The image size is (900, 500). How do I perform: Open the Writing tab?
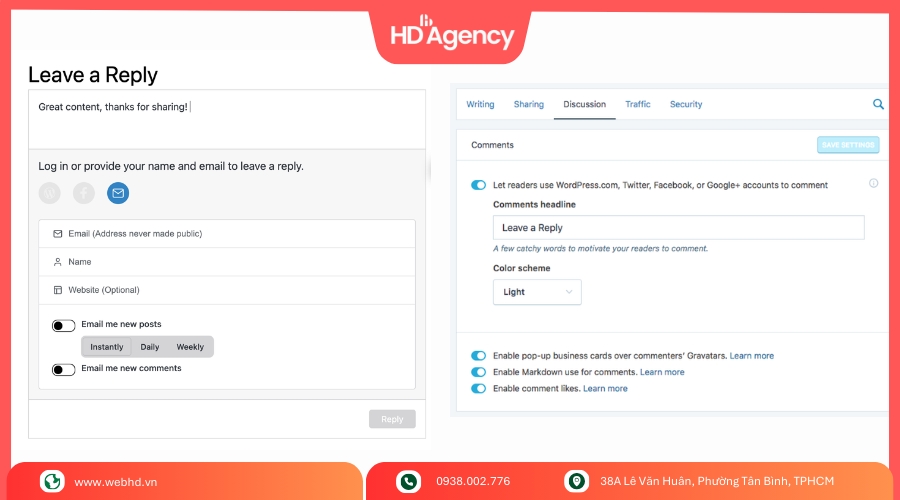coord(480,104)
